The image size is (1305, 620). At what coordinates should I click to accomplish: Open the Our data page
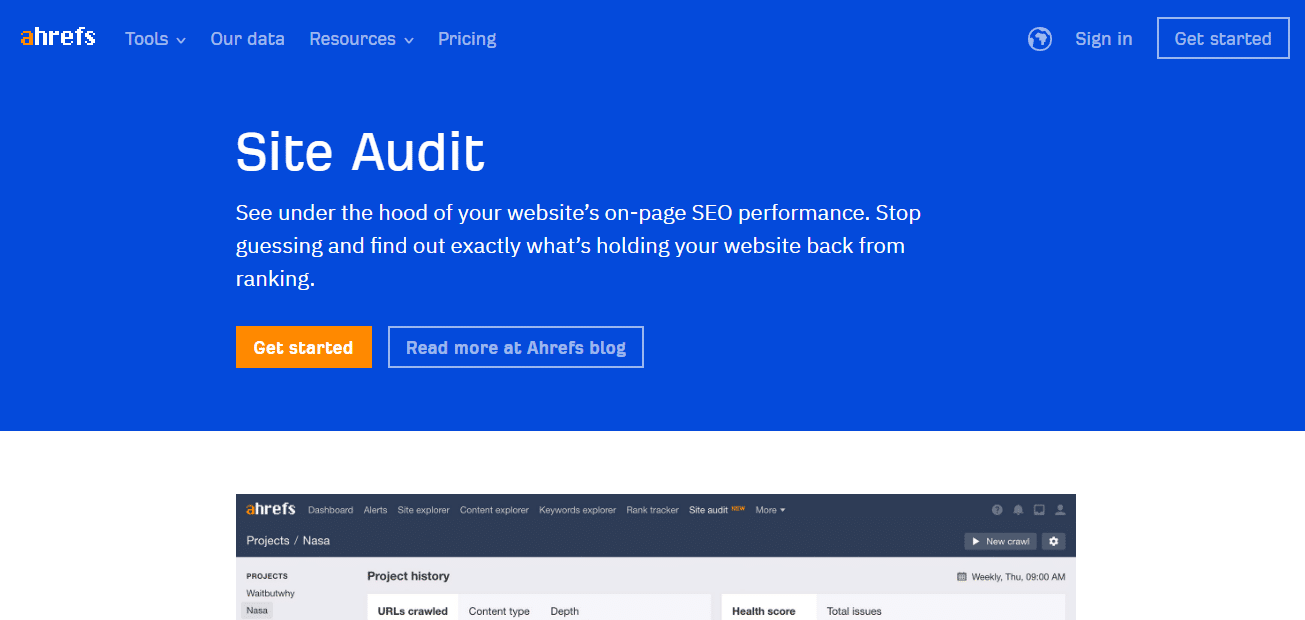click(x=247, y=39)
